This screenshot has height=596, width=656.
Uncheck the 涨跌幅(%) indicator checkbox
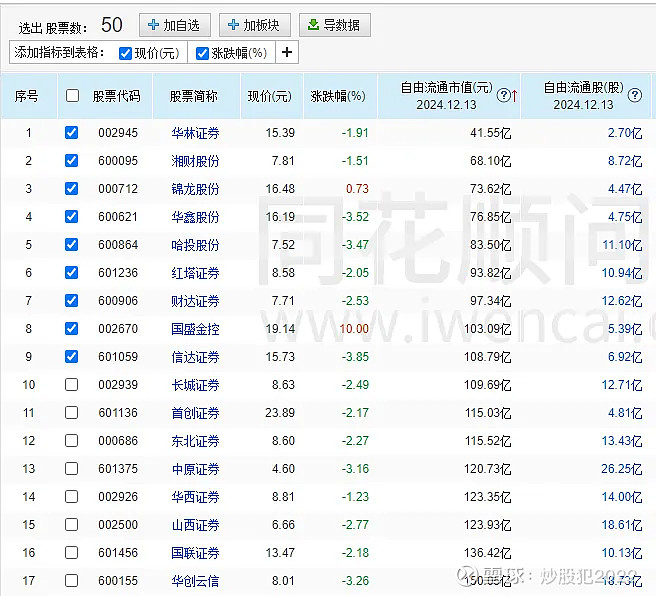202,53
